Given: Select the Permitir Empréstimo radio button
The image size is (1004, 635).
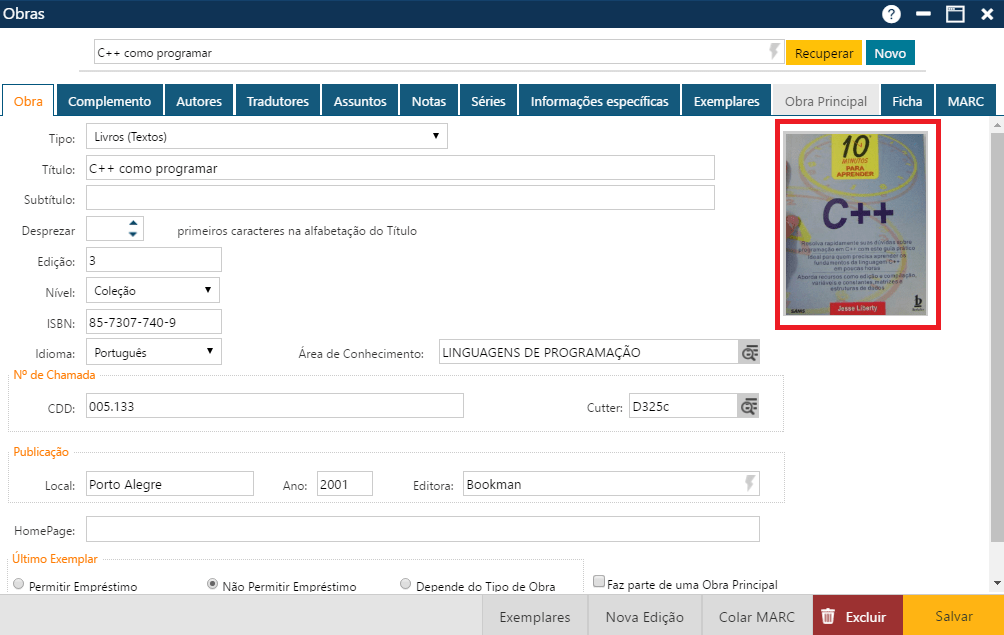Looking at the screenshot, I should pos(17,583).
